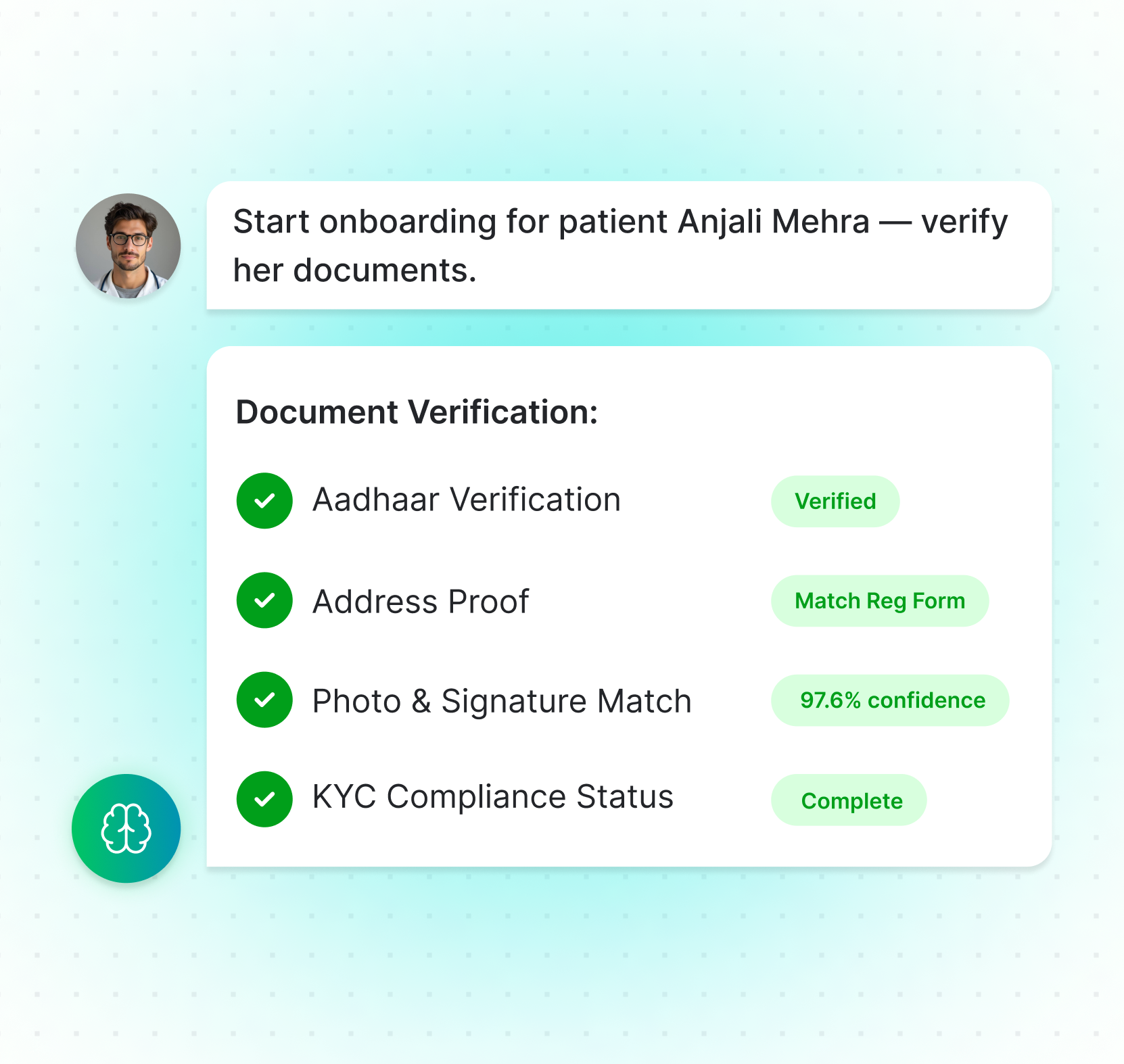Image resolution: width=1124 pixels, height=1064 pixels.
Task: Click the doctor's profile avatar
Action: coord(128,246)
